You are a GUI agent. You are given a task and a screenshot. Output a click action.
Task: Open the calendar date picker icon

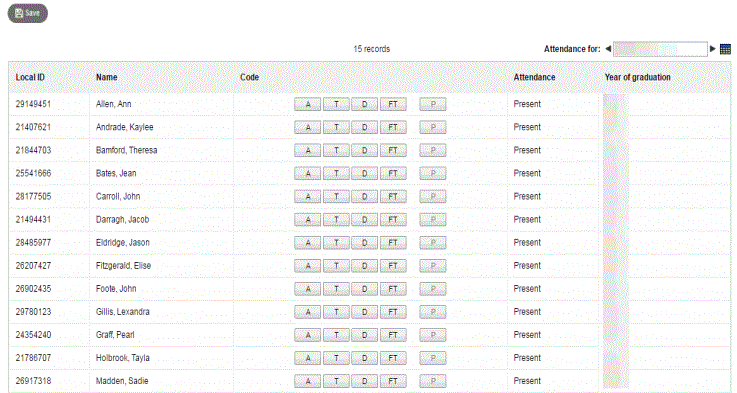[725, 49]
